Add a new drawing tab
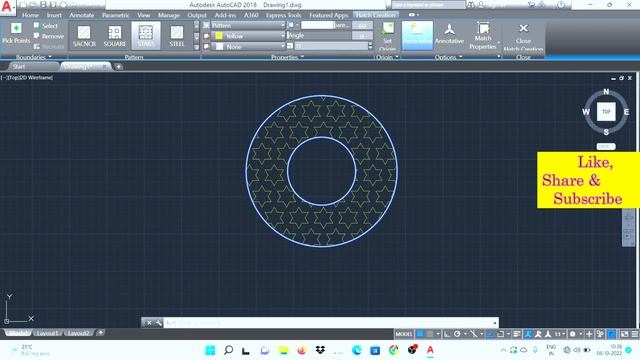The width and height of the screenshot is (640, 360). pos(119,67)
